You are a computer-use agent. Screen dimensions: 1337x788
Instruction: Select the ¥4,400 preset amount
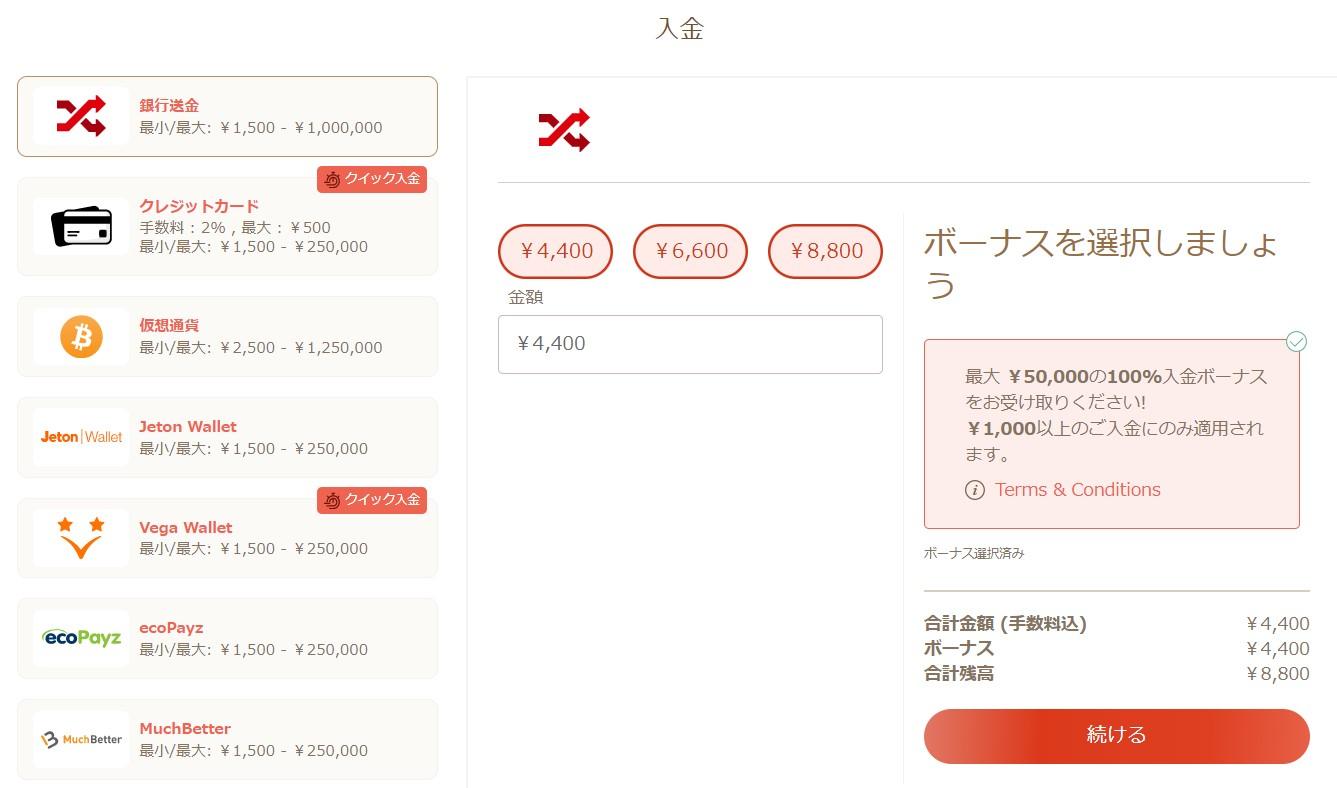[555, 251]
